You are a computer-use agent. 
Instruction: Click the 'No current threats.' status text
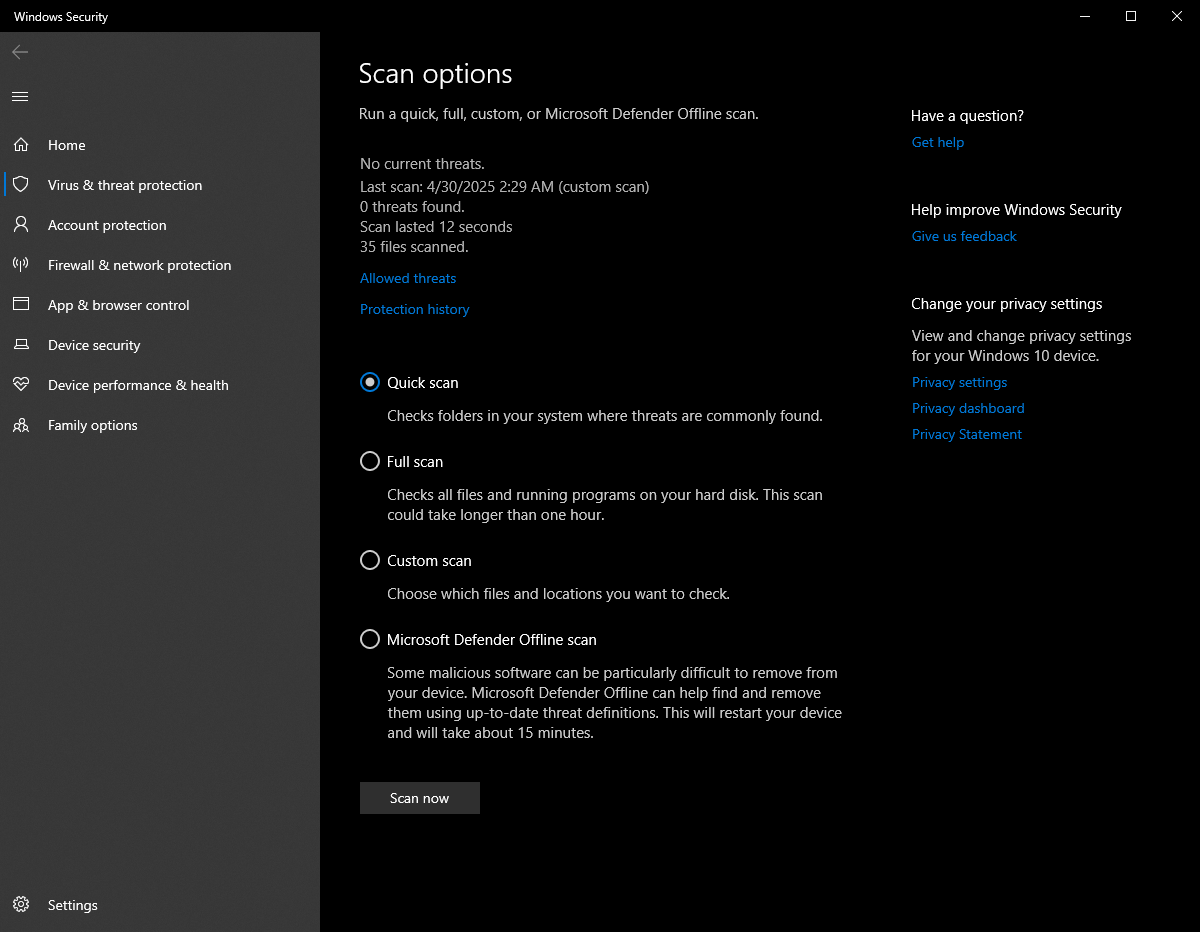click(x=422, y=163)
